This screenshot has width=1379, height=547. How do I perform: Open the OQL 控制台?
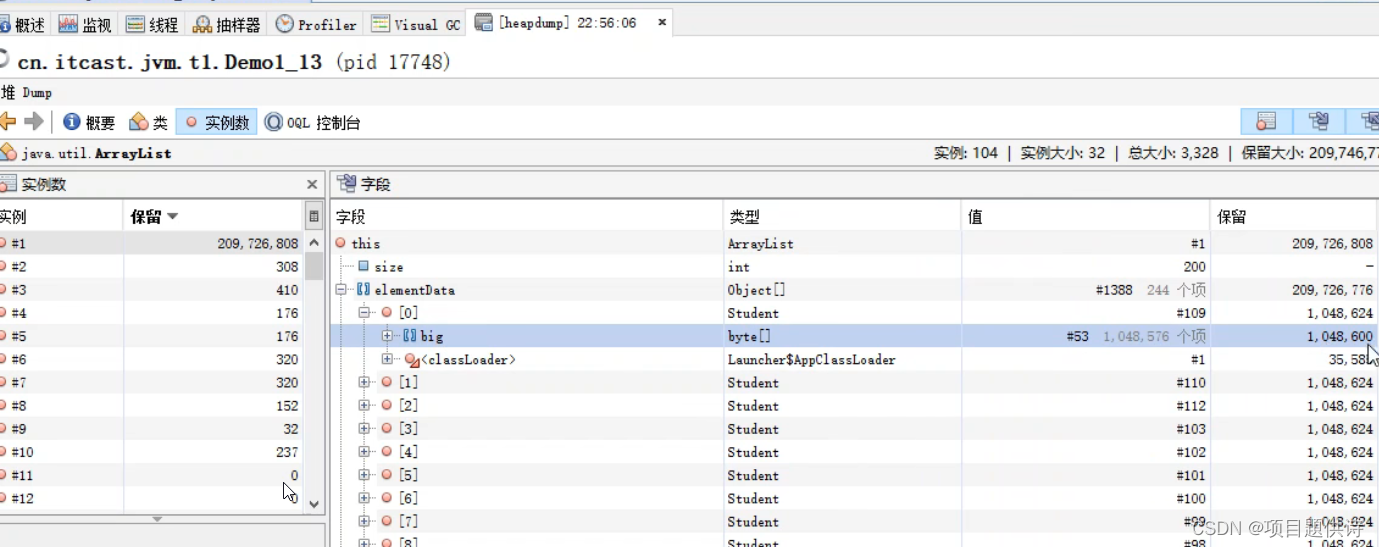312,122
